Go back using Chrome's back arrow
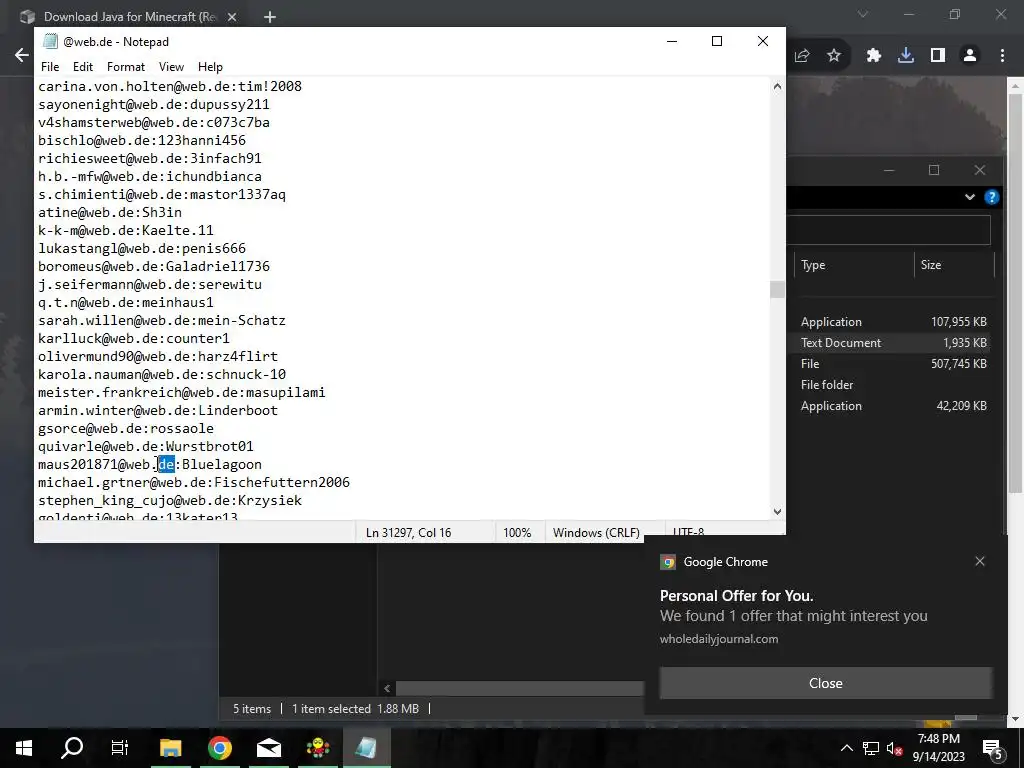 [x=22, y=56]
